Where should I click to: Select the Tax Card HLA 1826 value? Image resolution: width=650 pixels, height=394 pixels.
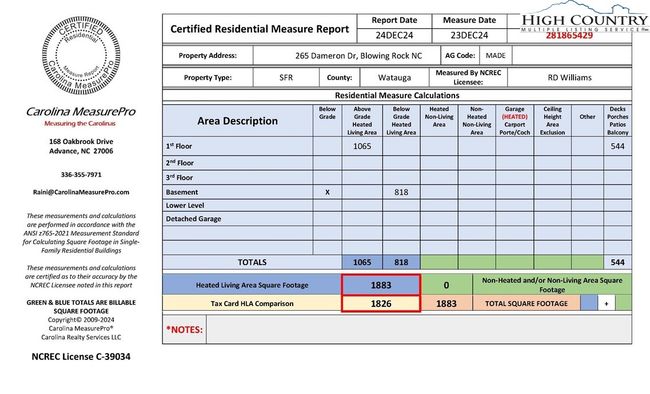tap(381, 304)
